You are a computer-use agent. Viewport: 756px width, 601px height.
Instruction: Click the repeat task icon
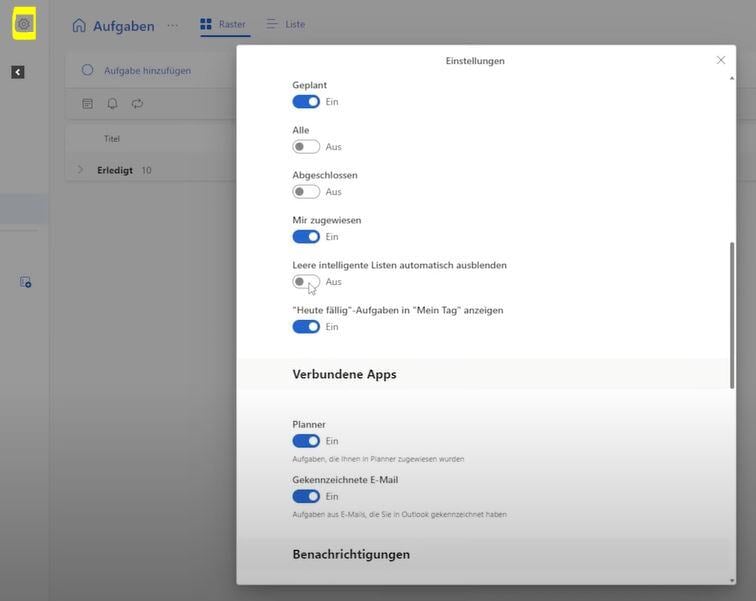(137, 104)
